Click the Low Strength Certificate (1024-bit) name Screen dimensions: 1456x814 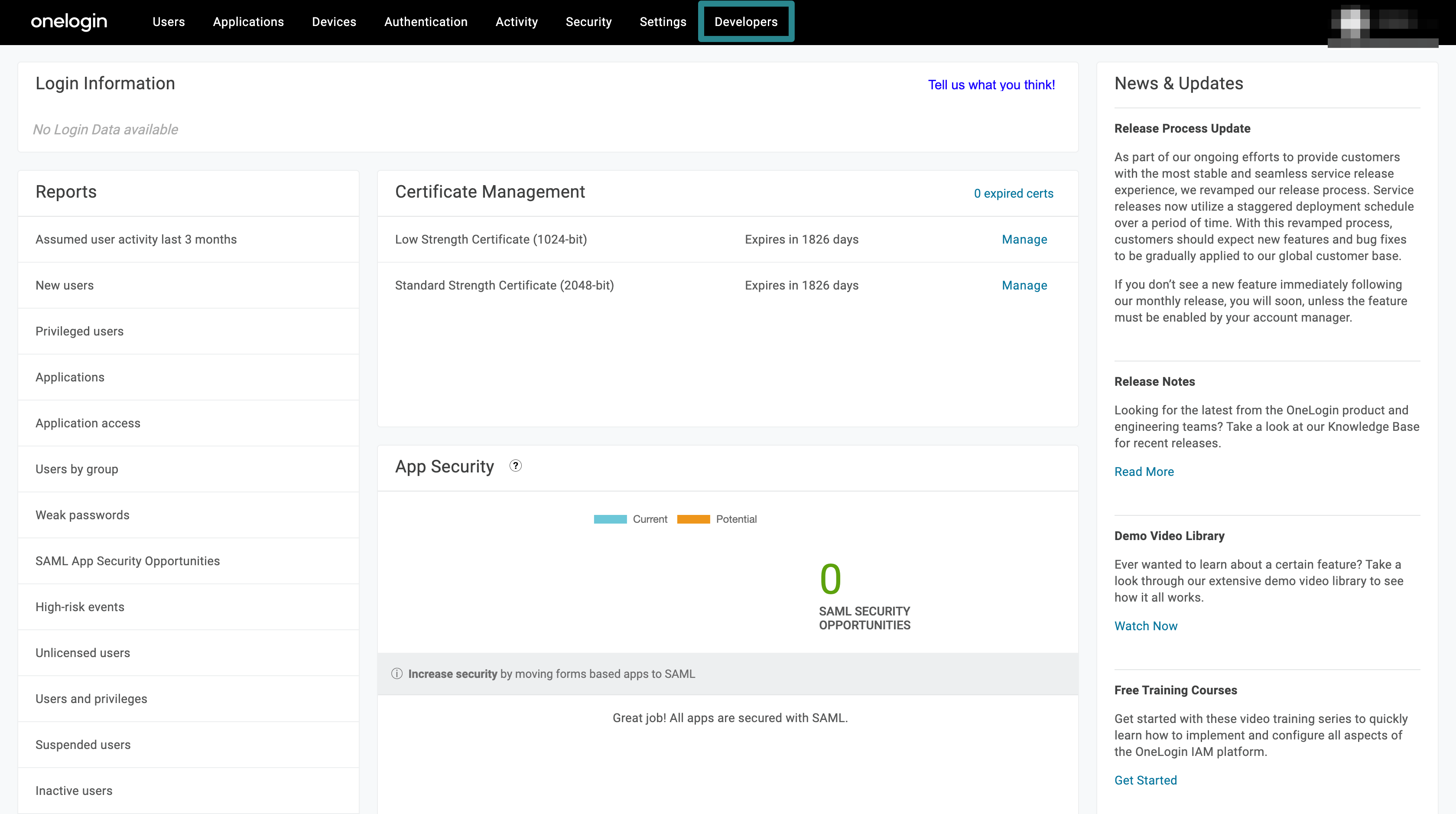point(491,239)
